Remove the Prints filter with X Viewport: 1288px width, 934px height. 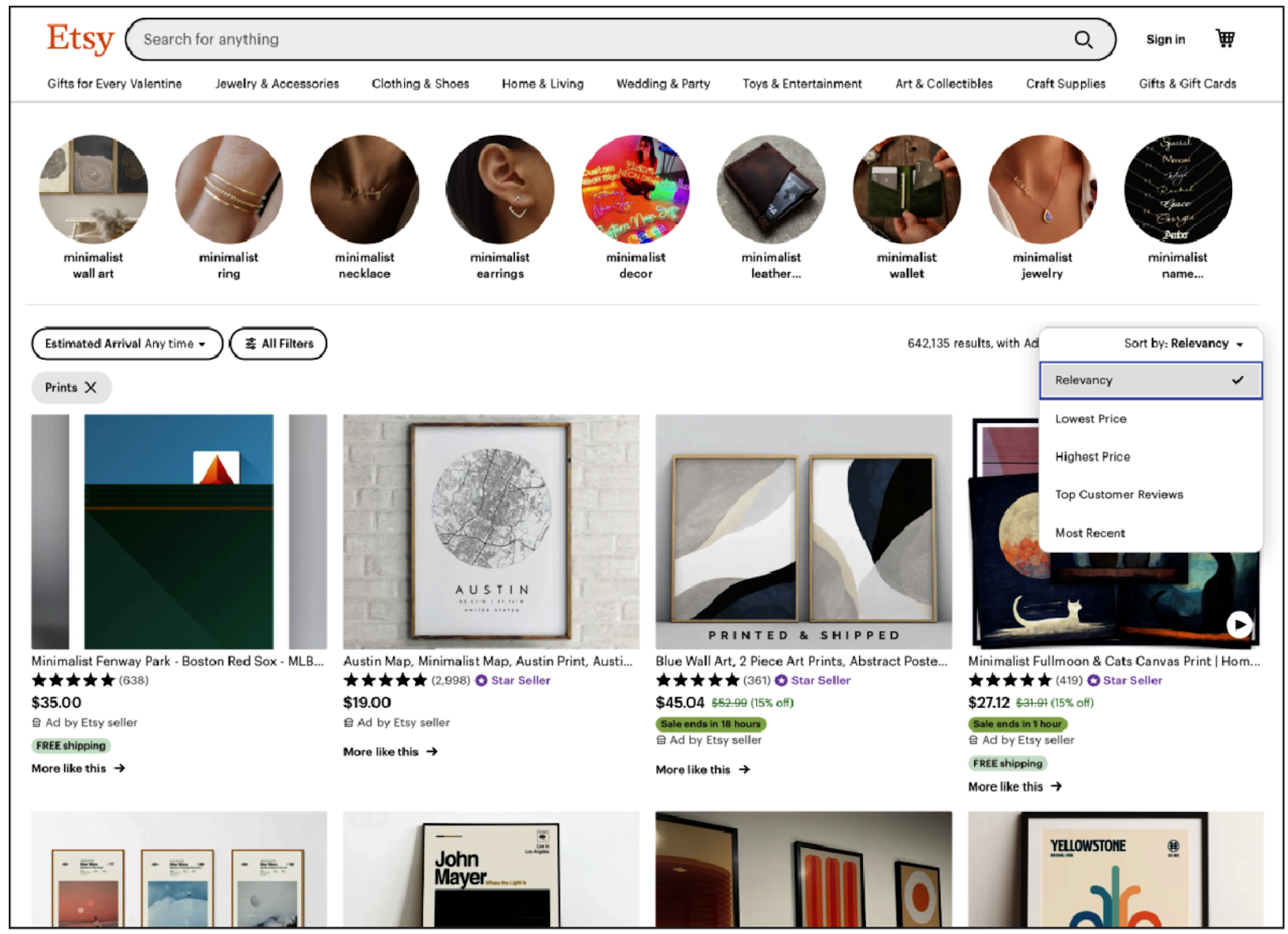click(91, 388)
